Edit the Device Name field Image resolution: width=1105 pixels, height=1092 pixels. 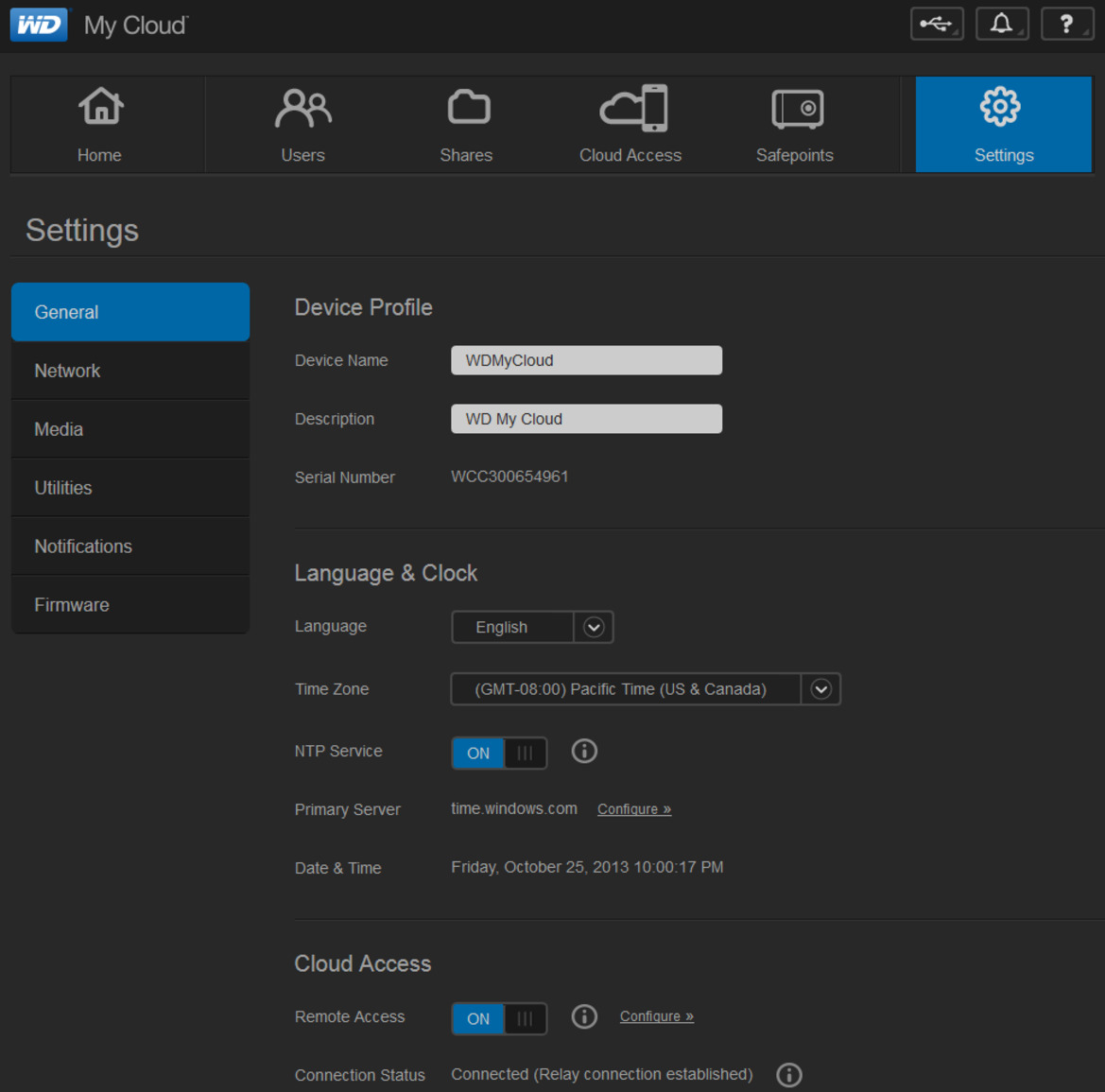(x=586, y=360)
